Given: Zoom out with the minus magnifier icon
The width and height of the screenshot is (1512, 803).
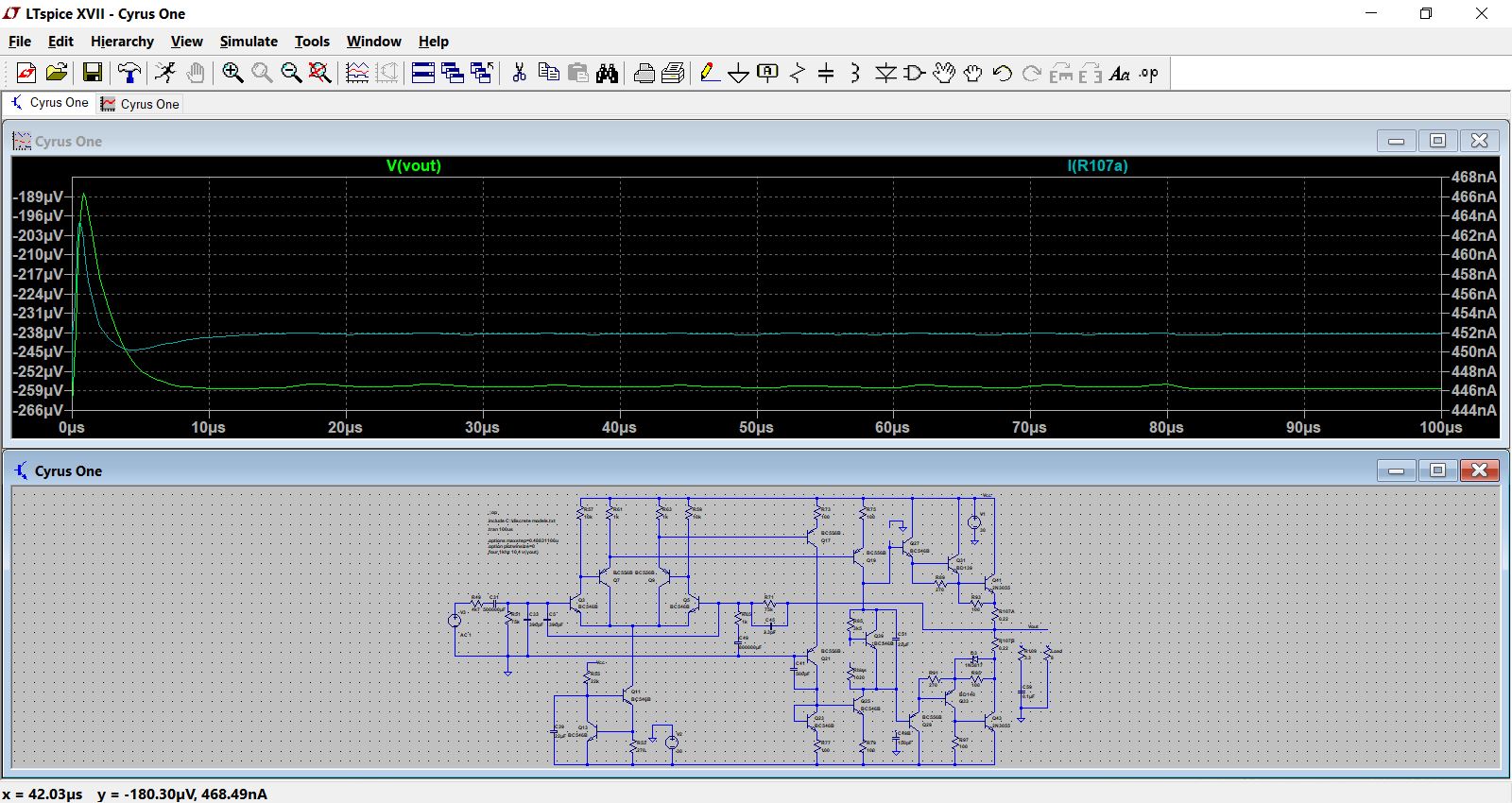Looking at the screenshot, I should tap(291, 73).
